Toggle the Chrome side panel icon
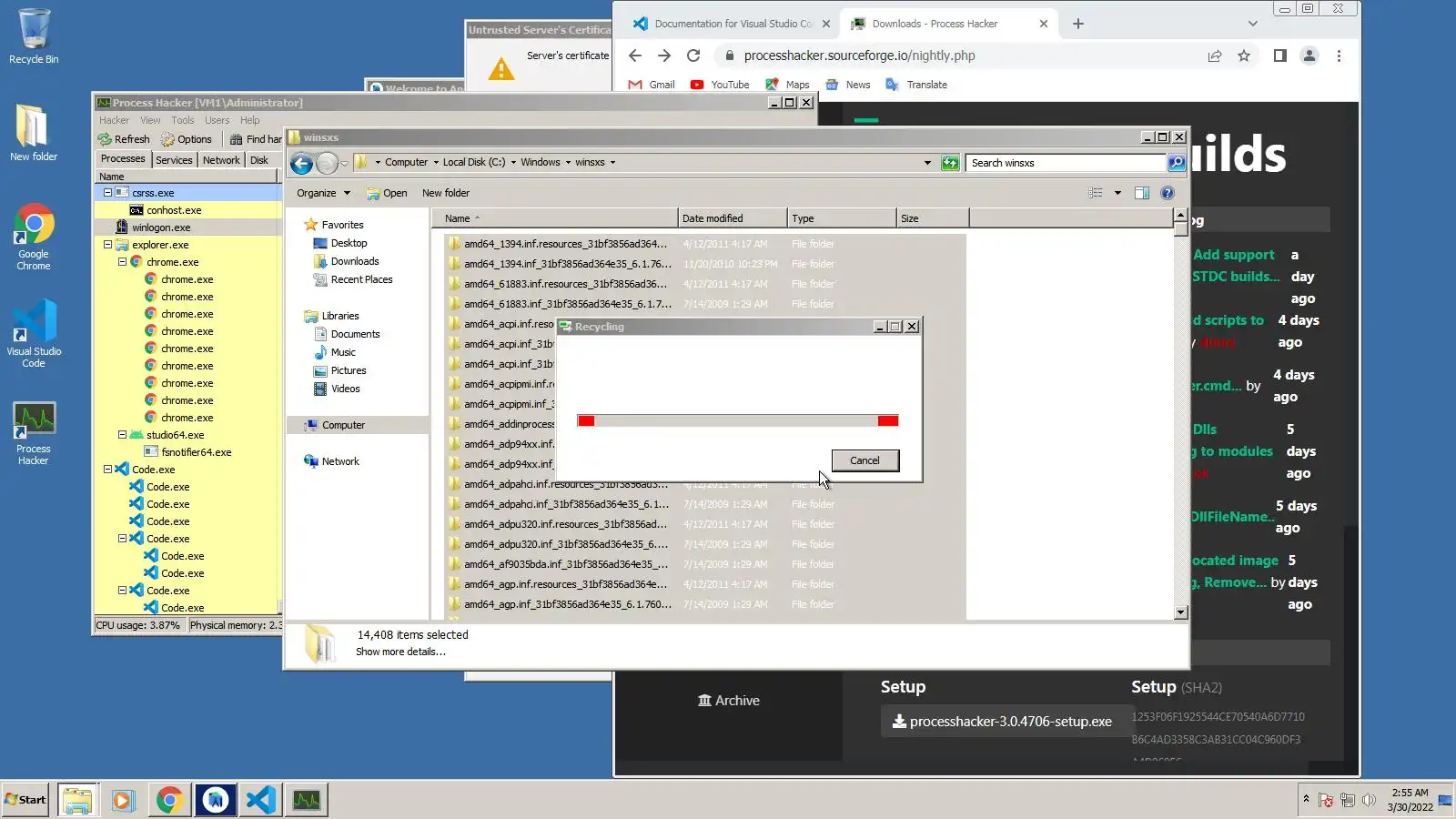Screen dimensions: 1456x819 (1280, 56)
